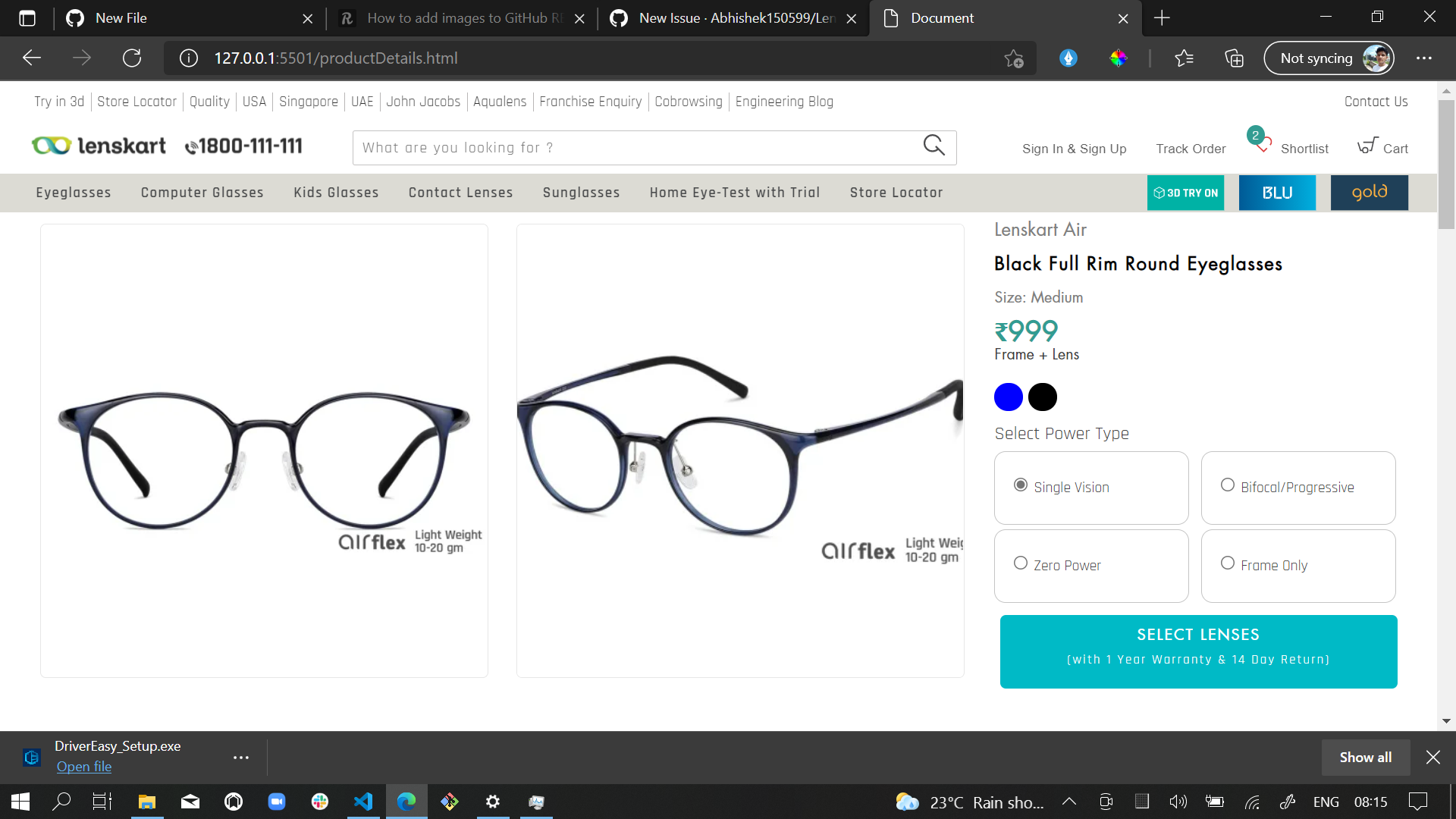This screenshot has width=1456, height=819.
Task: Open the Shortlist heart icon
Action: click(1263, 146)
